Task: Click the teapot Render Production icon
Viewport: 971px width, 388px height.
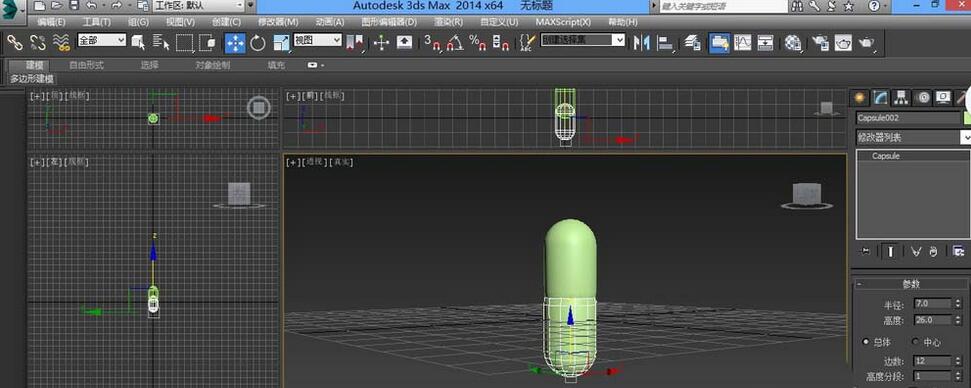Action: pos(866,43)
